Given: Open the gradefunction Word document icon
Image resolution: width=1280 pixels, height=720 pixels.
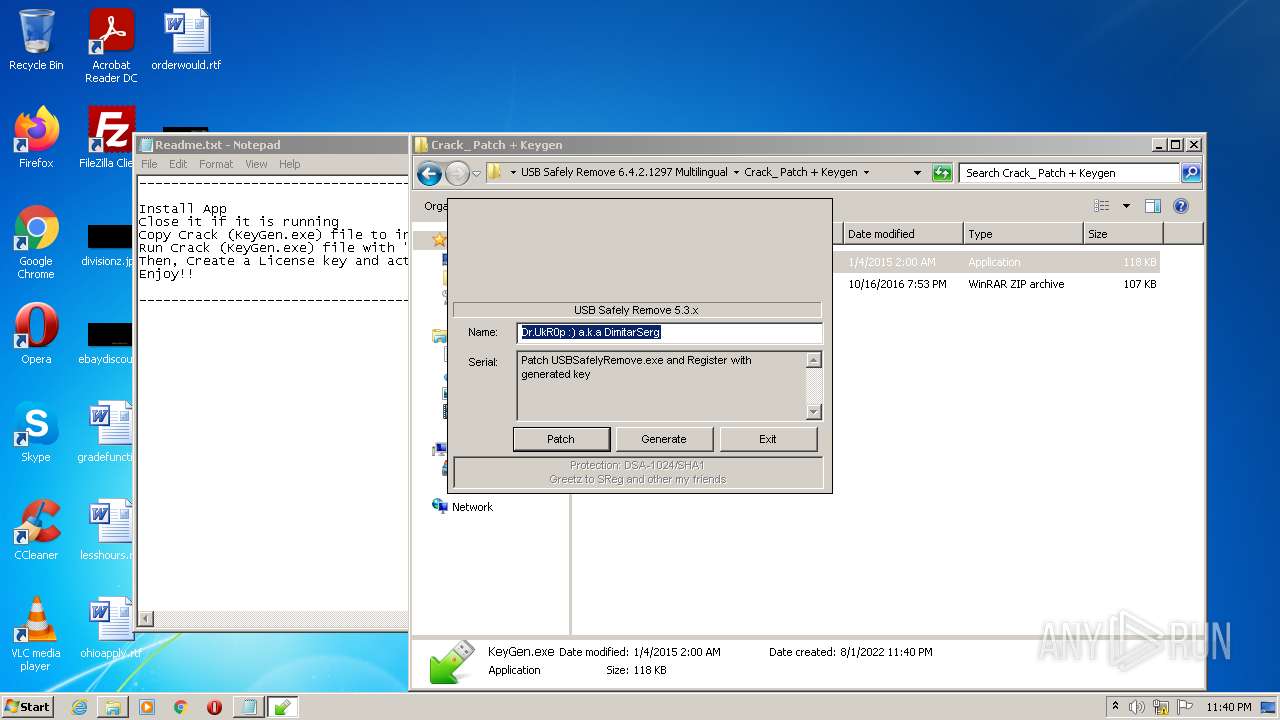Looking at the screenshot, I should coord(107,432).
